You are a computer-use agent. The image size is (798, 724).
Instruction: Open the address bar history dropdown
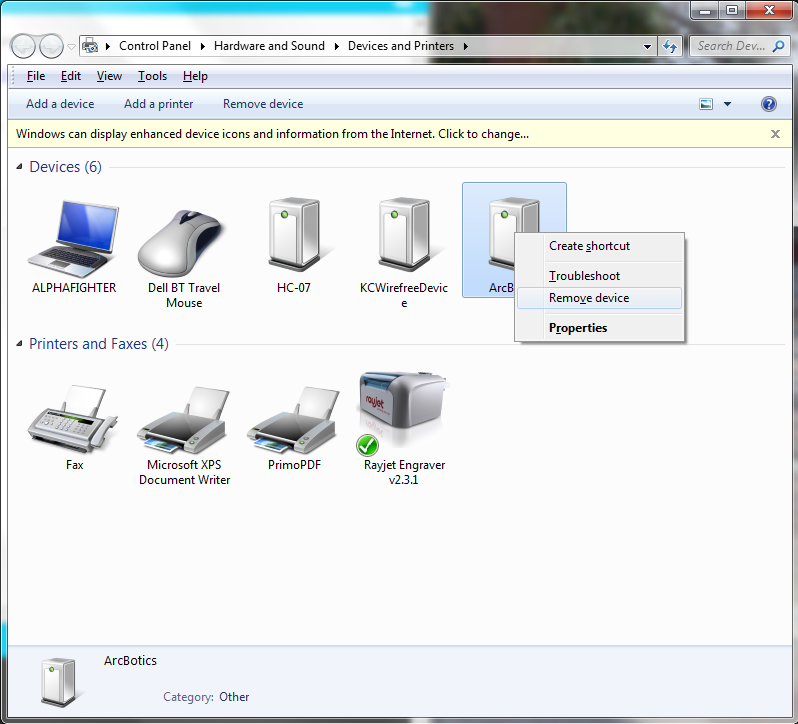tap(647, 46)
